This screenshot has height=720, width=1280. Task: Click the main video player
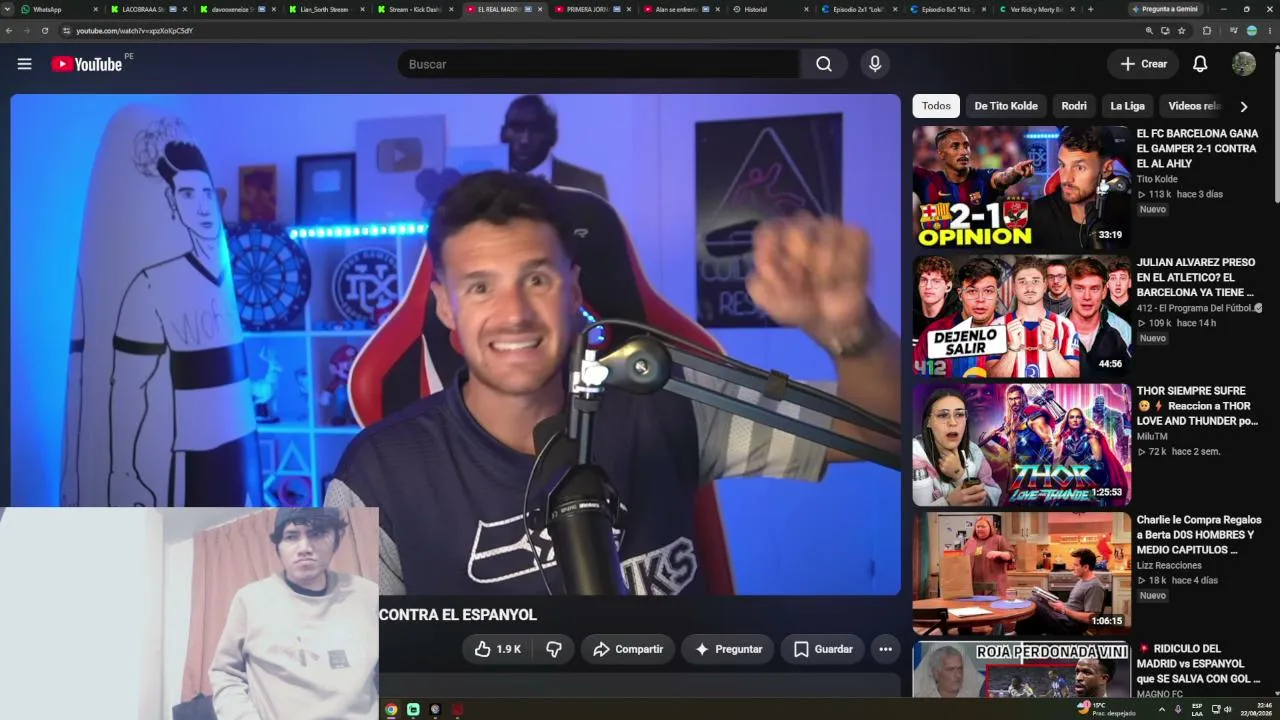tap(456, 345)
